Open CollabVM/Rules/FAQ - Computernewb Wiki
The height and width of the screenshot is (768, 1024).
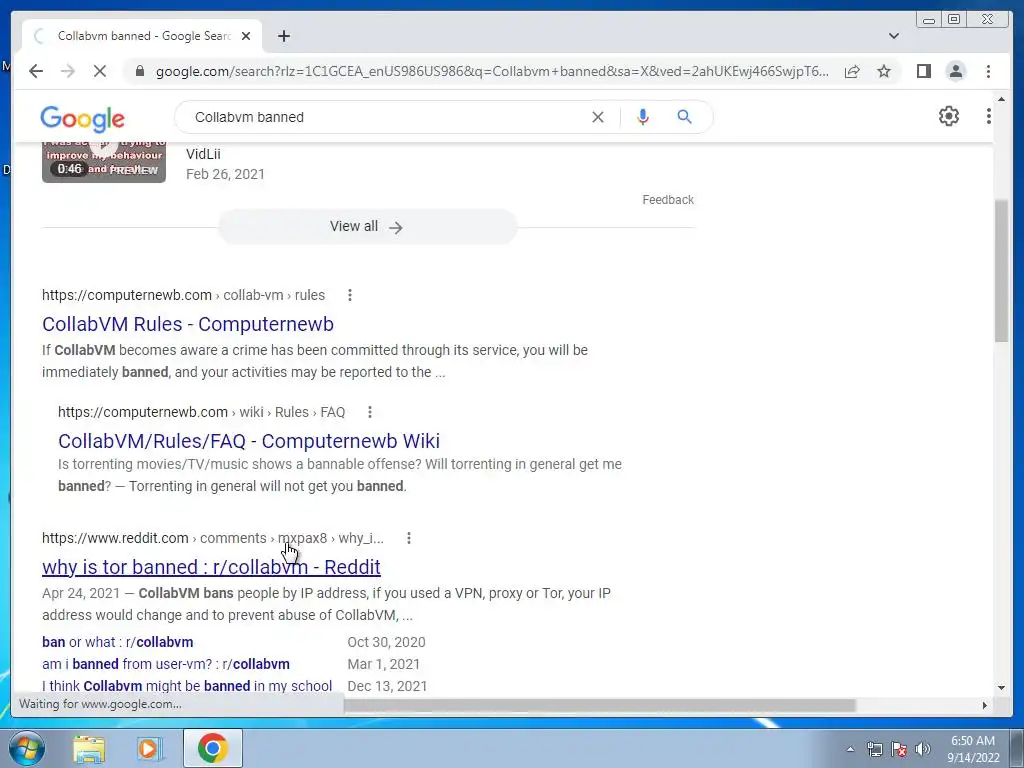point(249,441)
